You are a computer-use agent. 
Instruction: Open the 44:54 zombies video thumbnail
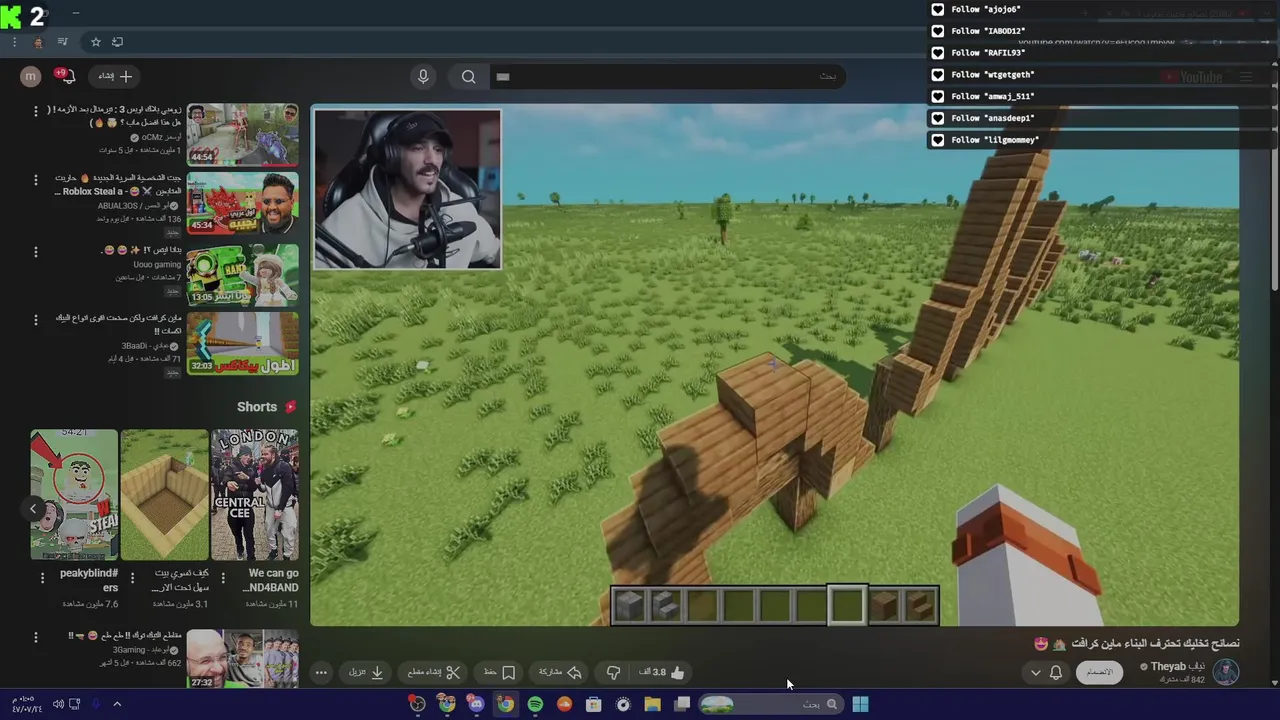(242, 134)
